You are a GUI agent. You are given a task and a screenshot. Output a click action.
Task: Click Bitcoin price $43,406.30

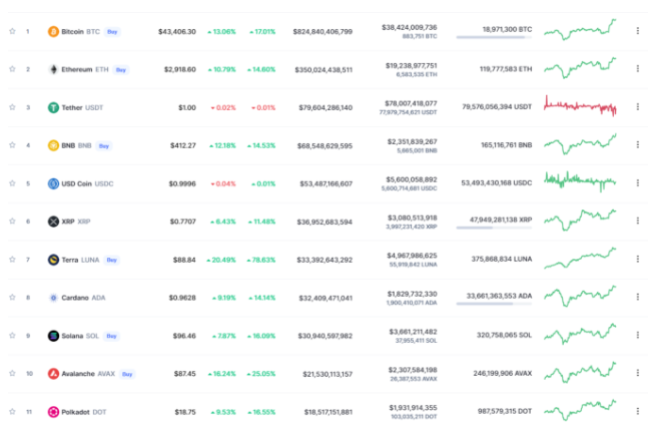[177, 32]
